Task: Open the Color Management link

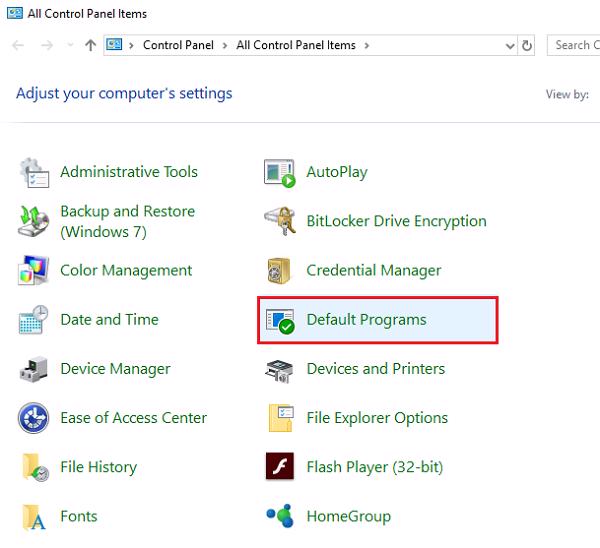Action: (126, 271)
